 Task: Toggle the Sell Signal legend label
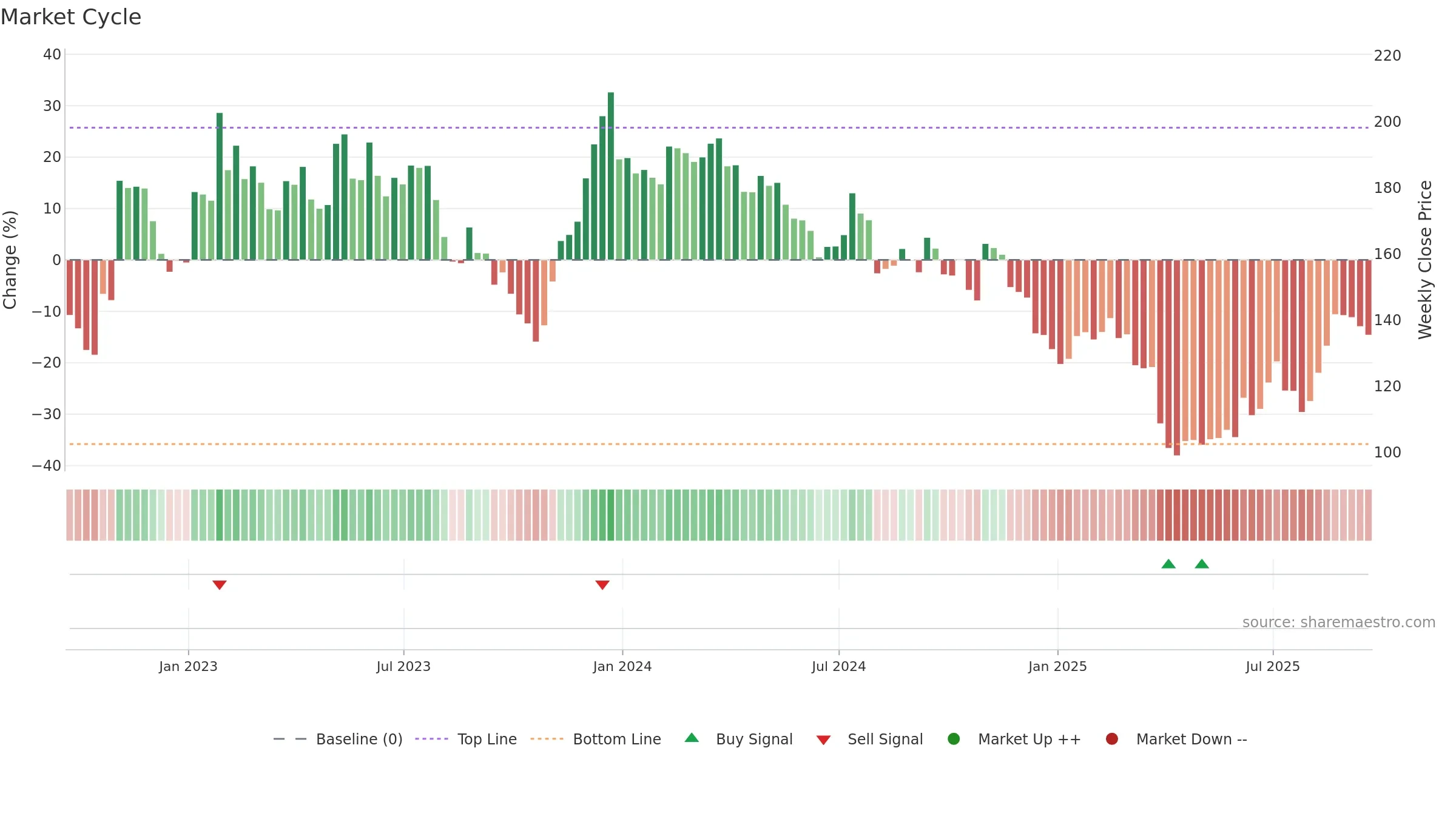[x=885, y=739]
